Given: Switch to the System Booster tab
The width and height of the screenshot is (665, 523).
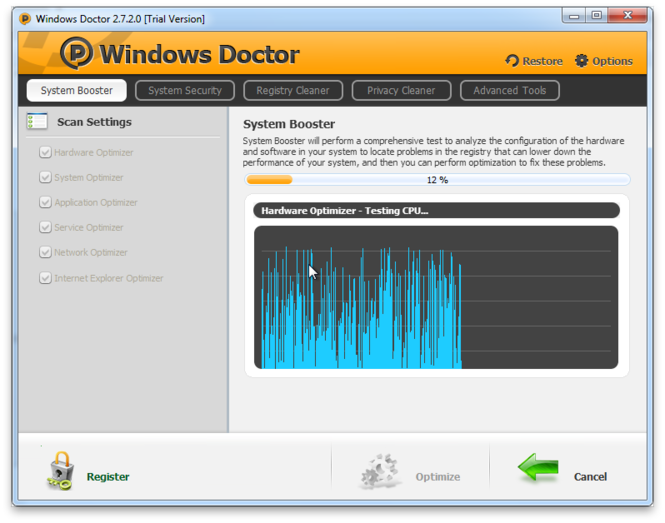Looking at the screenshot, I should [x=76, y=90].
